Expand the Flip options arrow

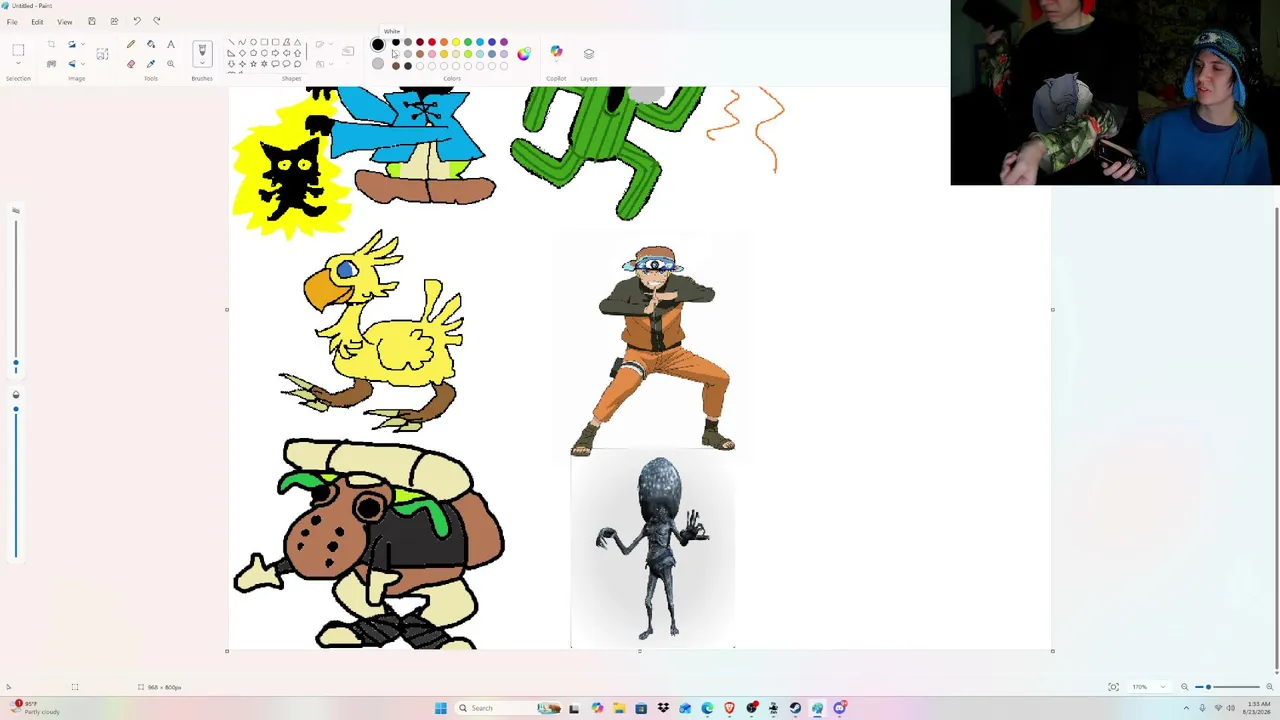tap(83, 64)
